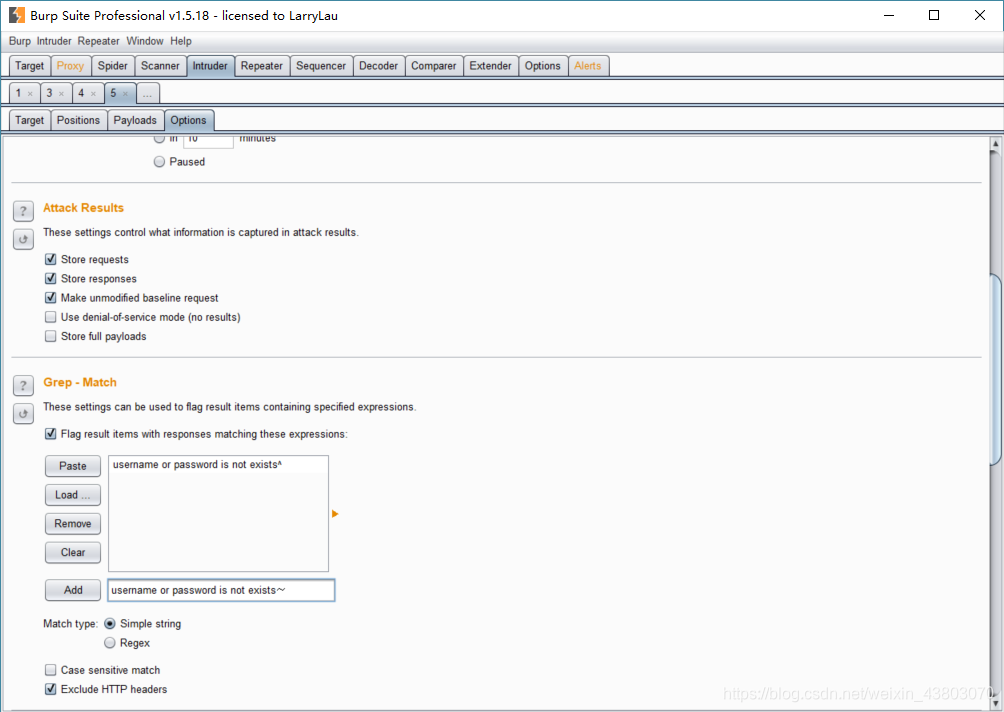1004x712 pixels.
Task: Switch to the Proxy tab
Action: 70,66
